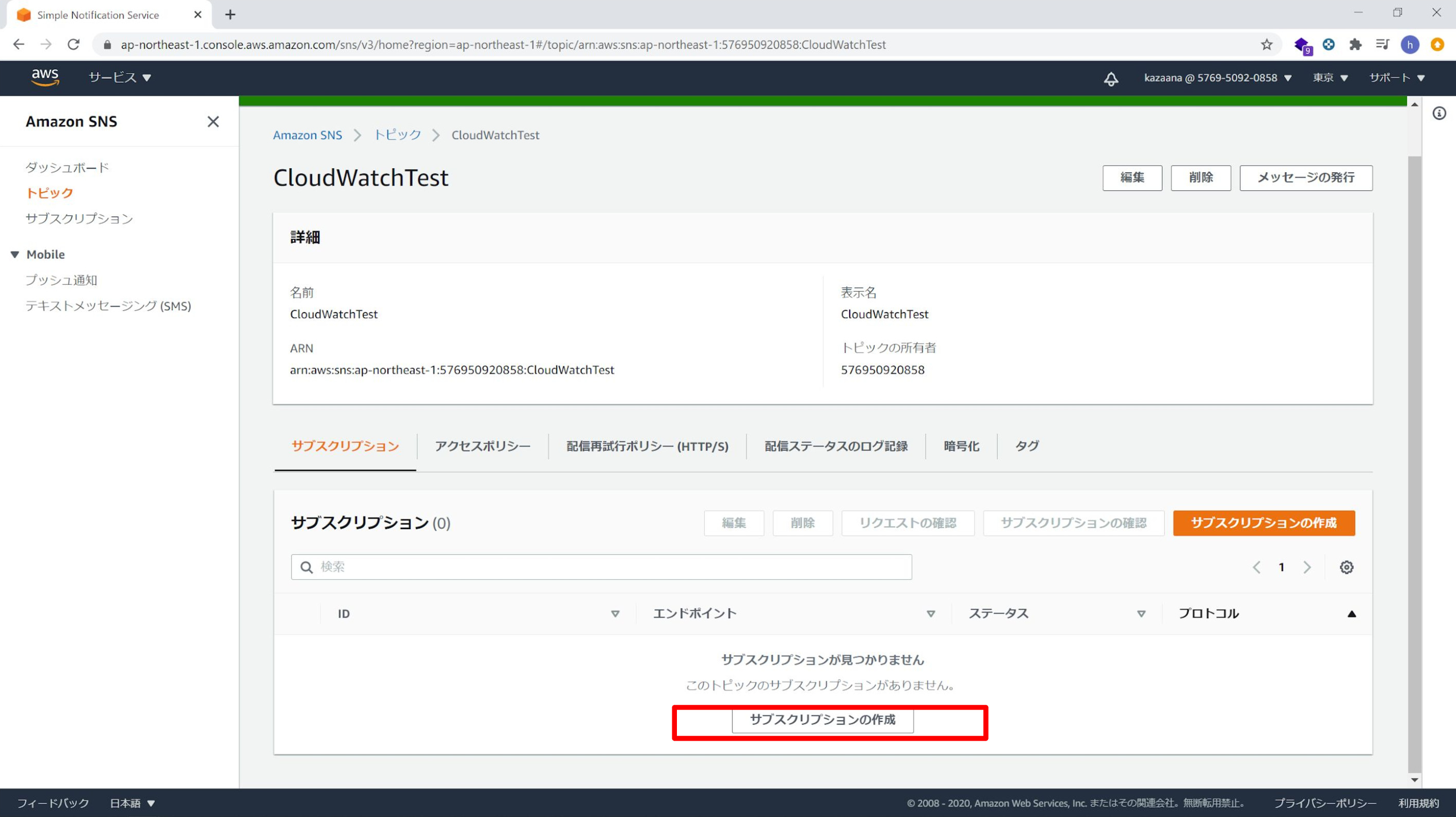Close the Simple Notification Service tab

click(x=198, y=14)
